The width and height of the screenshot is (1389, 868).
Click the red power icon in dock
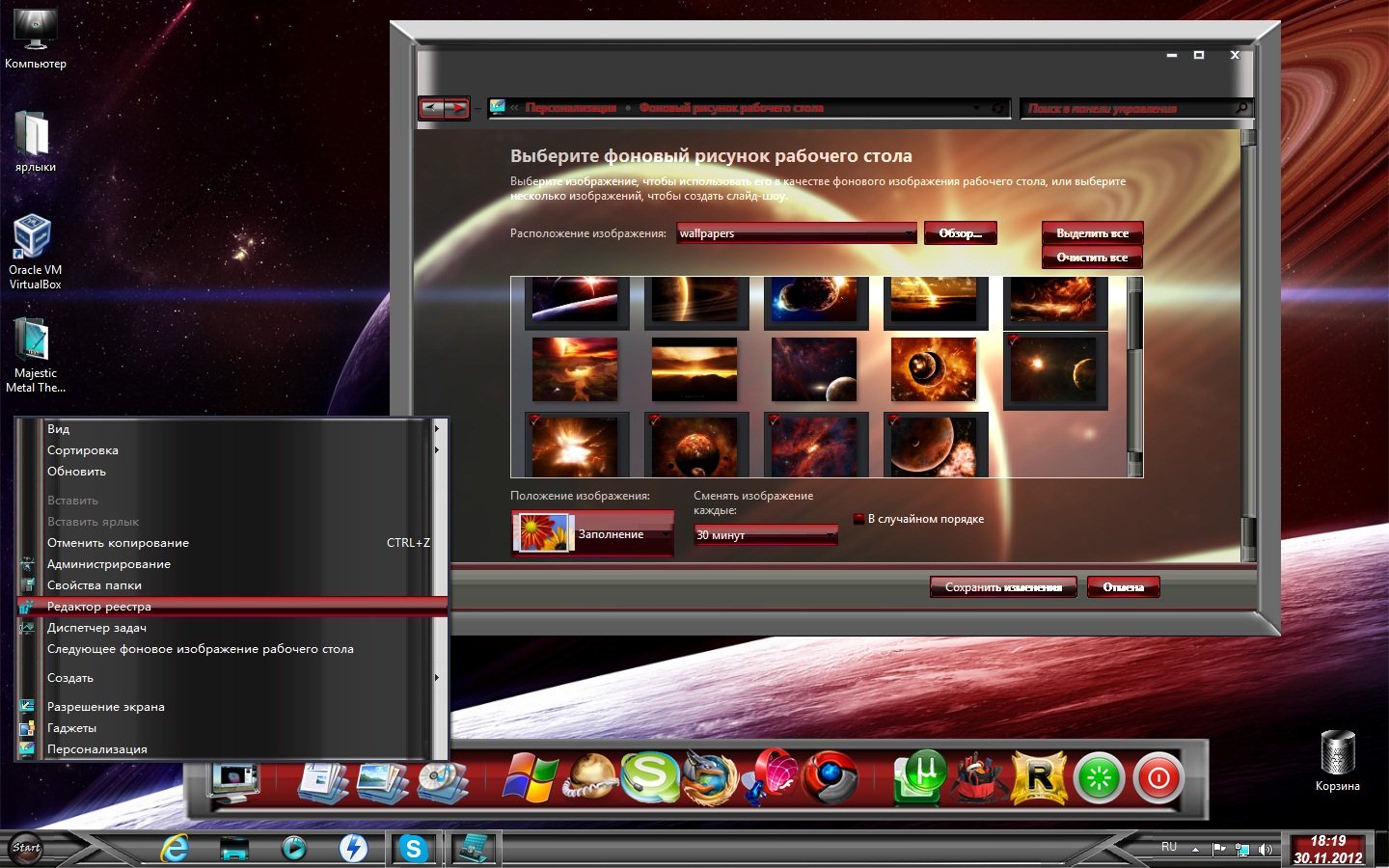[1158, 777]
